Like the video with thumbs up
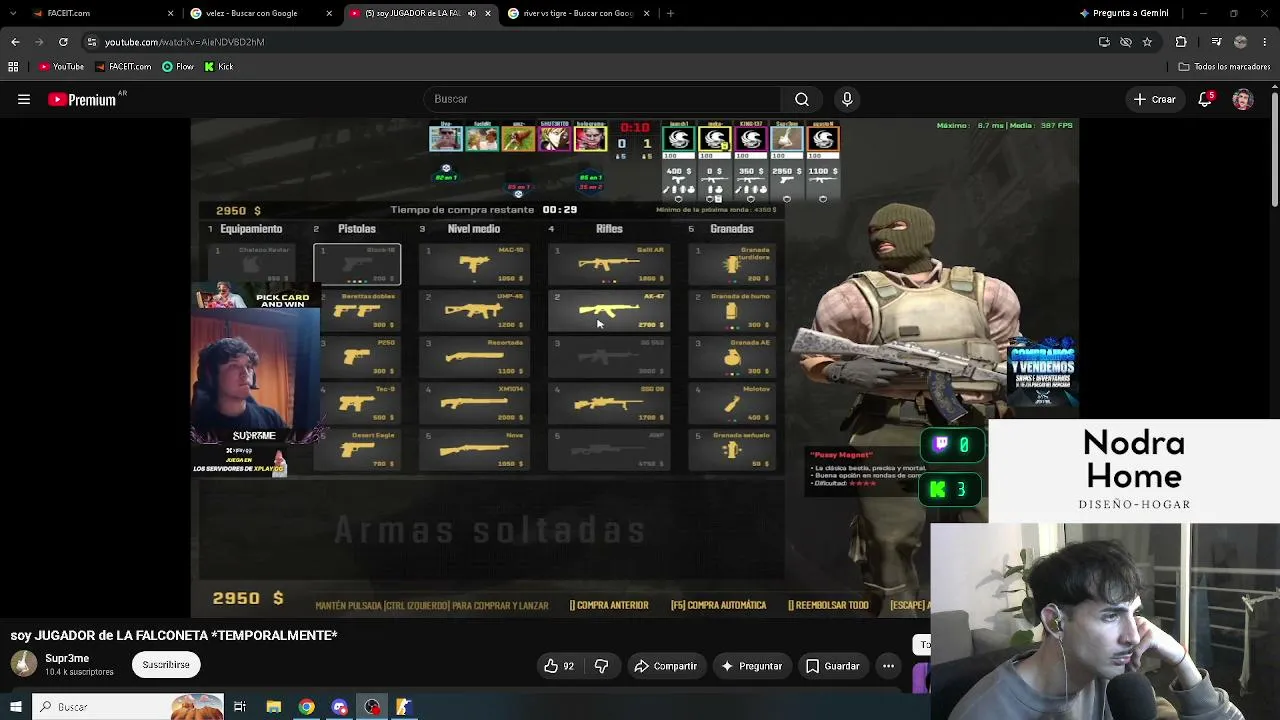 click(559, 666)
